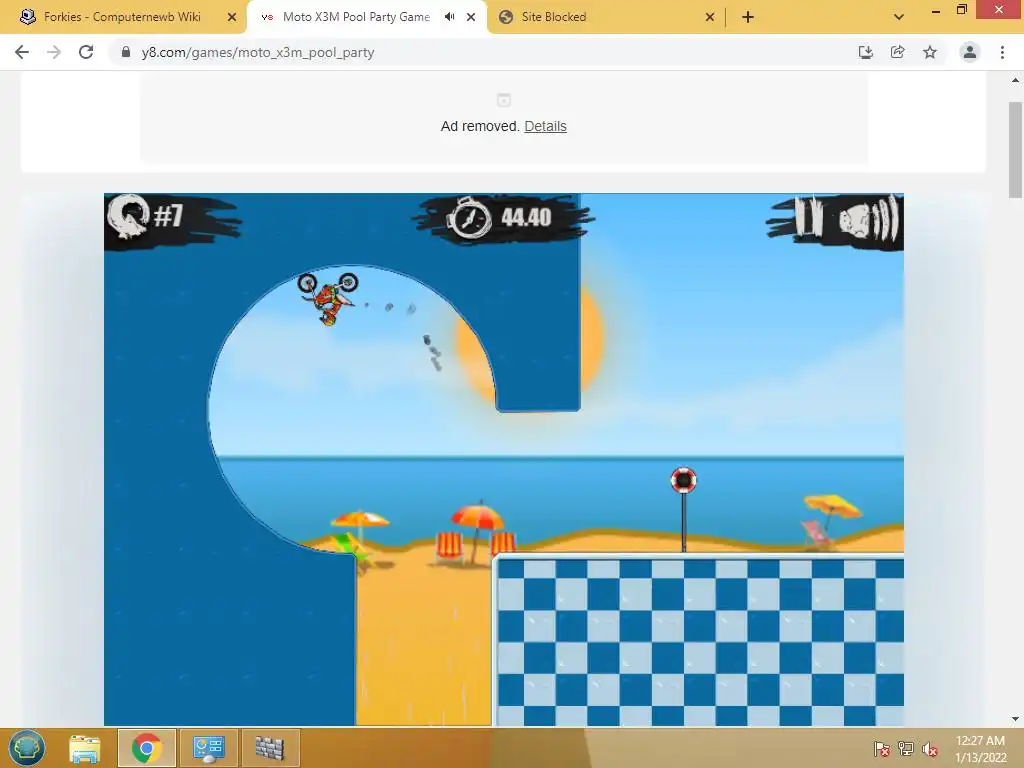Image resolution: width=1024 pixels, height=768 pixels.
Task: Focus the y8.com address bar
Action: click(x=483, y=52)
